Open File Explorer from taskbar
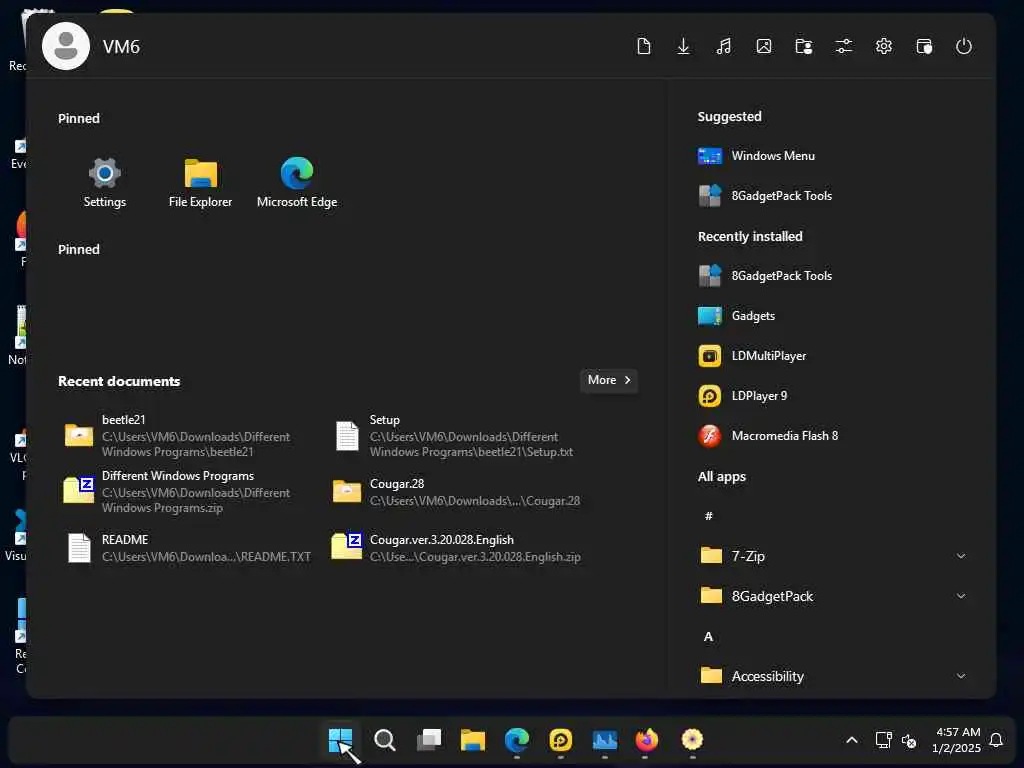 (473, 740)
